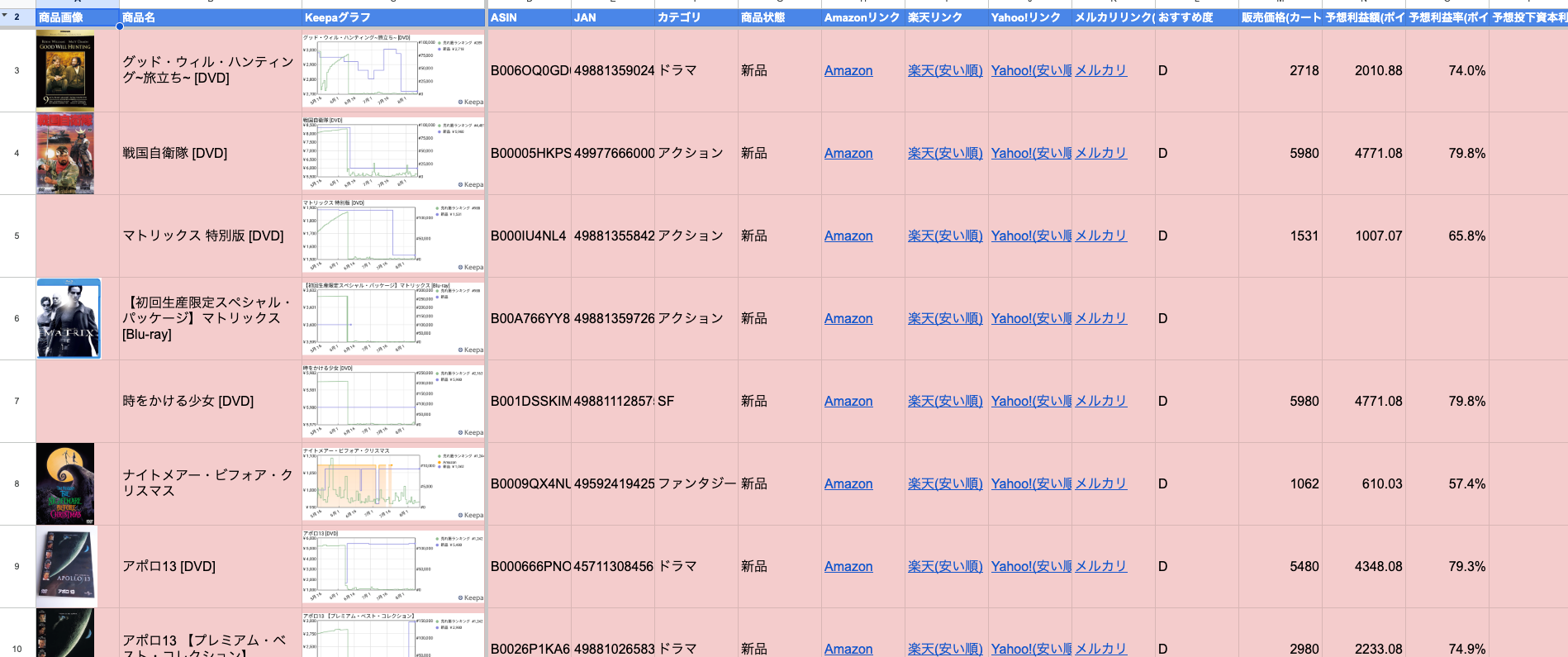This screenshot has width=1568, height=657.
Task: Select the 商品名 header cell
Action: click(x=211, y=17)
